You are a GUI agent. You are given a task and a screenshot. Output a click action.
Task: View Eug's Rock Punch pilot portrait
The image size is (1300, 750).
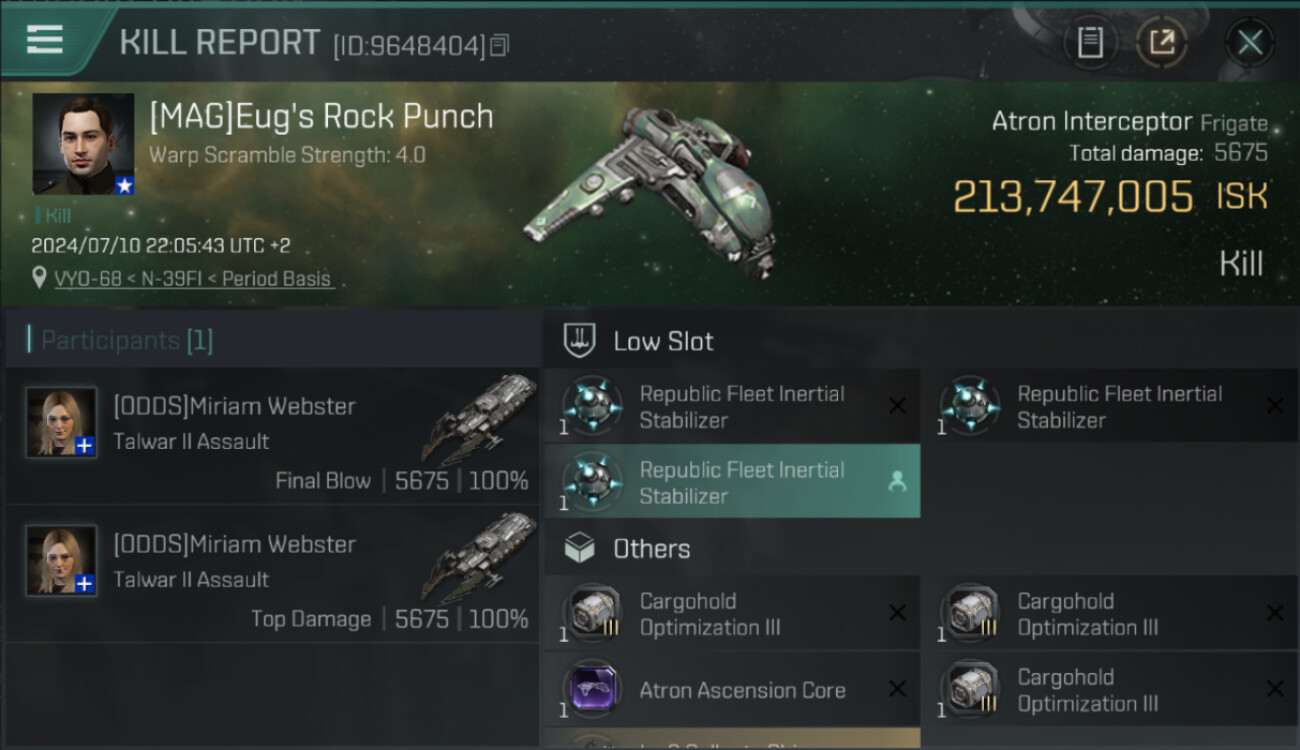click(x=83, y=144)
